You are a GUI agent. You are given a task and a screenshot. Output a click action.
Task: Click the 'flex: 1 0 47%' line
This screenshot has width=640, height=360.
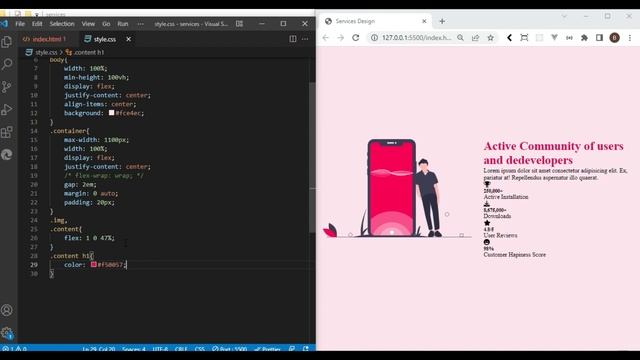(x=89, y=238)
